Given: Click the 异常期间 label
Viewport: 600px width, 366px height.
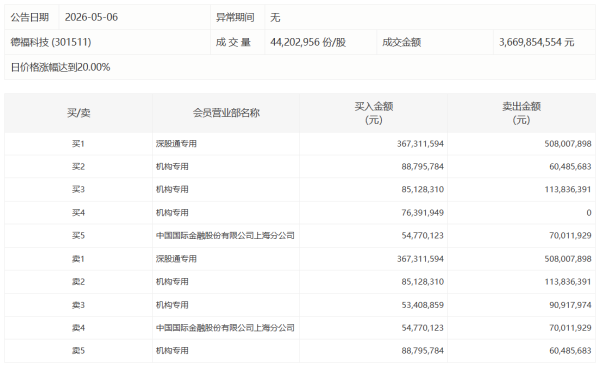Looking at the screenshot, I should click(235, 17).
